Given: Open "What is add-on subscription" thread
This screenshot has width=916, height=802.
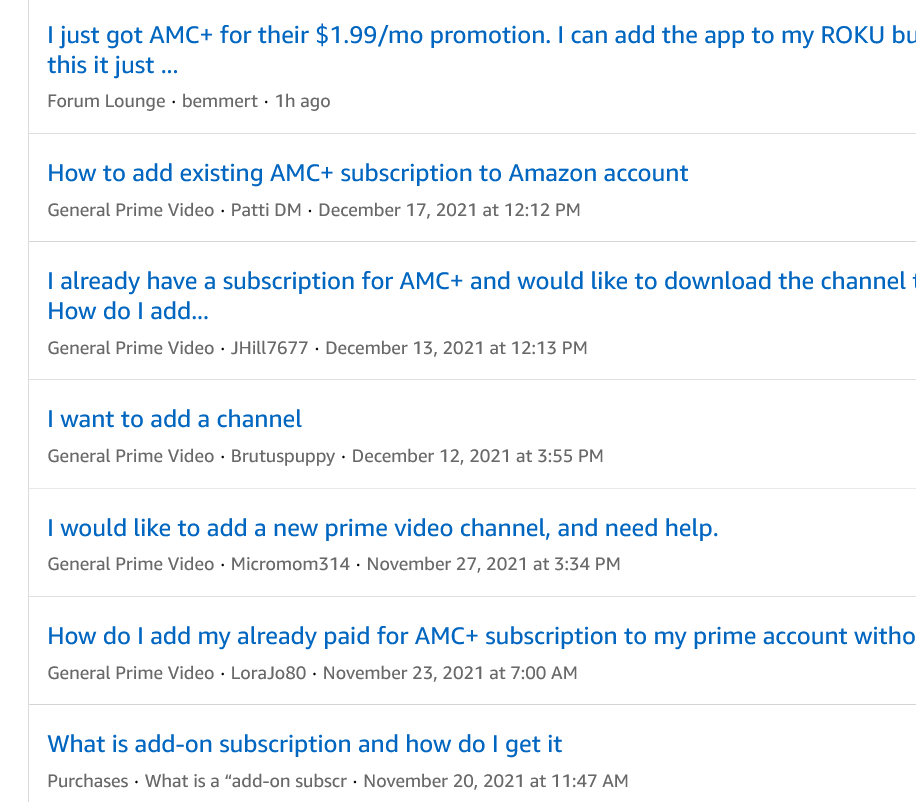Looking at the screenshot, I should 304,744.
